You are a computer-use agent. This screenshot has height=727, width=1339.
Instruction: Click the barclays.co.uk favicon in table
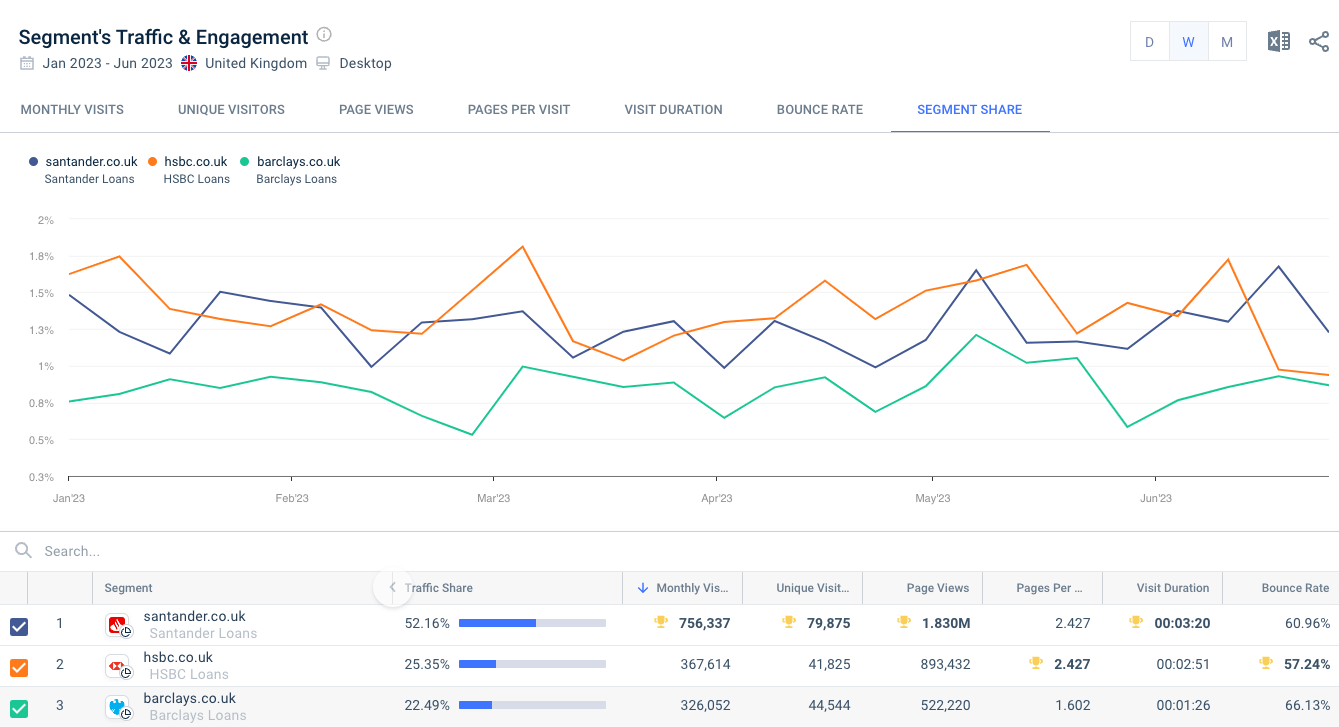coord(119,708)
